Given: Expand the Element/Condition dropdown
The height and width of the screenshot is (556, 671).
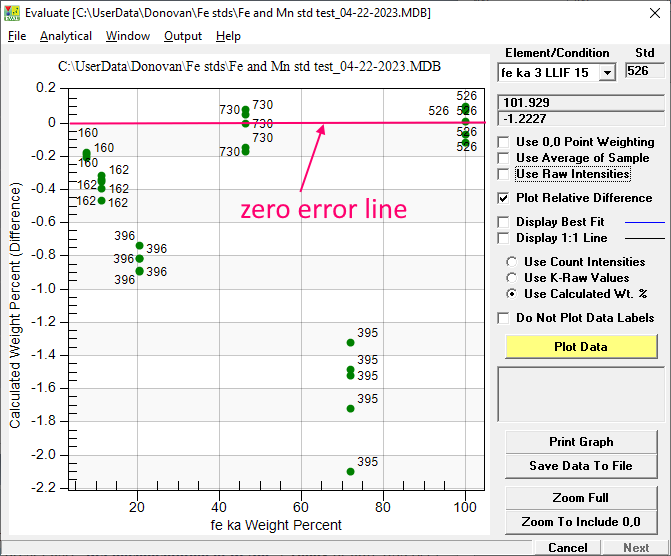Looking at the screenshot, I should 607,72.
